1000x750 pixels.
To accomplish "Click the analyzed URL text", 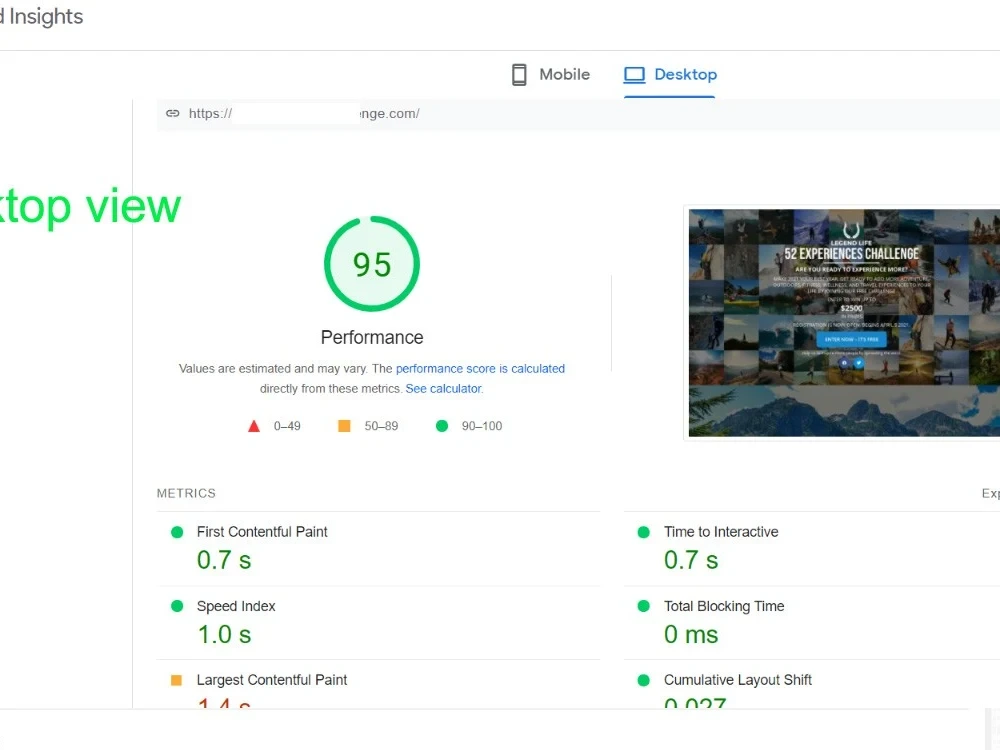I will 304,114.
